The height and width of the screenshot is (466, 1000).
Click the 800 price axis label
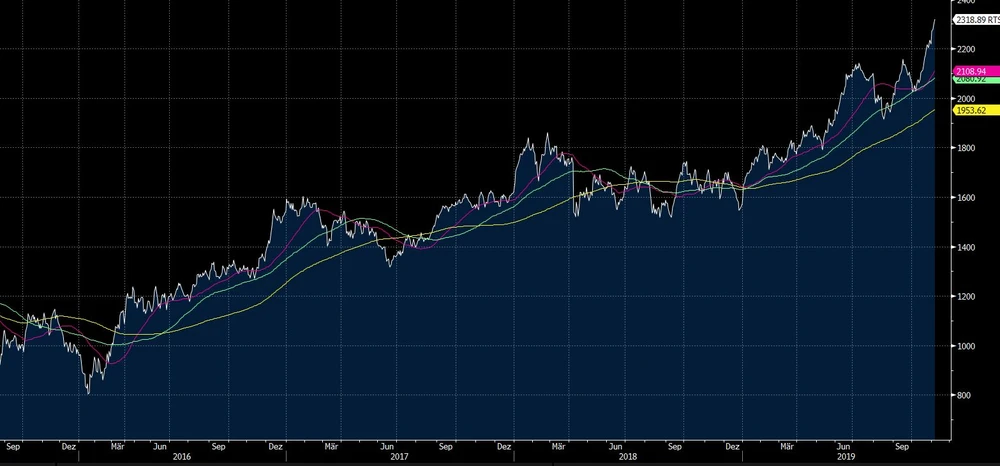[x=965, y=396]
